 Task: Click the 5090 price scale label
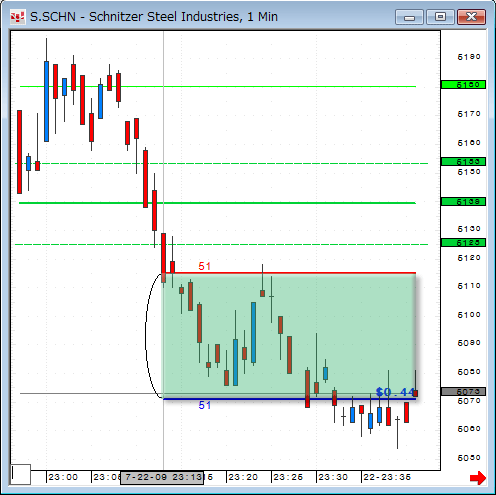click(469, 343)
